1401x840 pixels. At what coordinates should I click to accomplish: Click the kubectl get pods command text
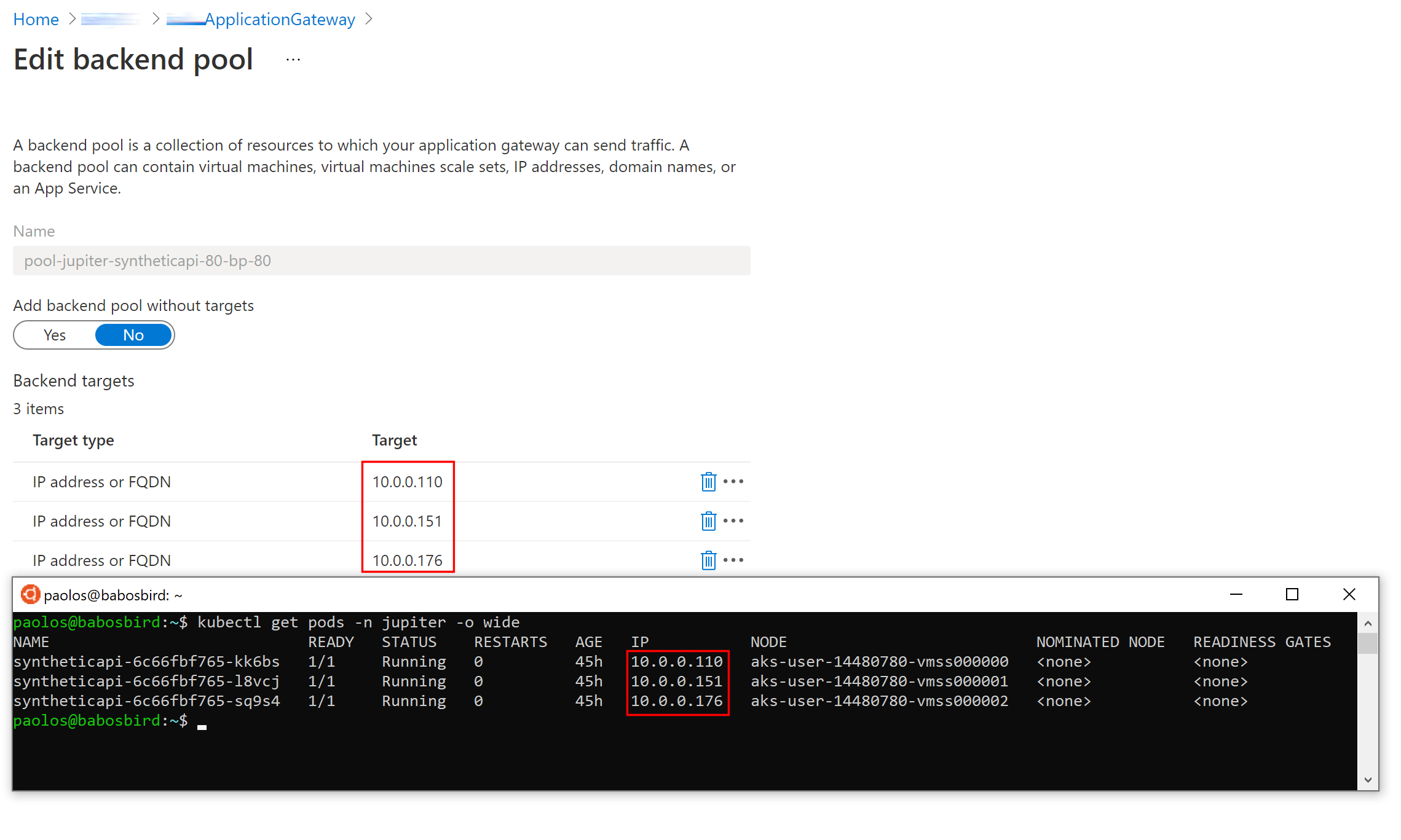click(358, 622)
